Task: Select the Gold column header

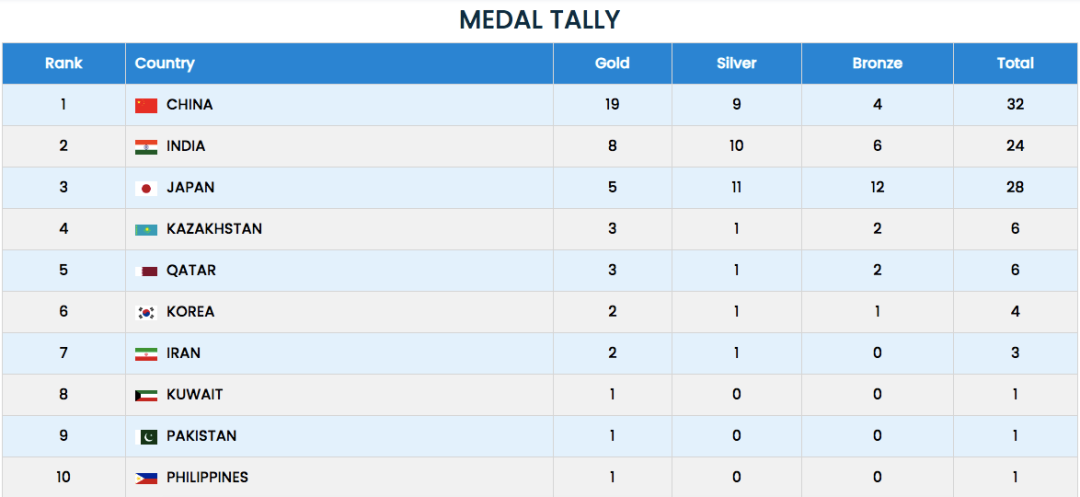Action: click(612, 63)
